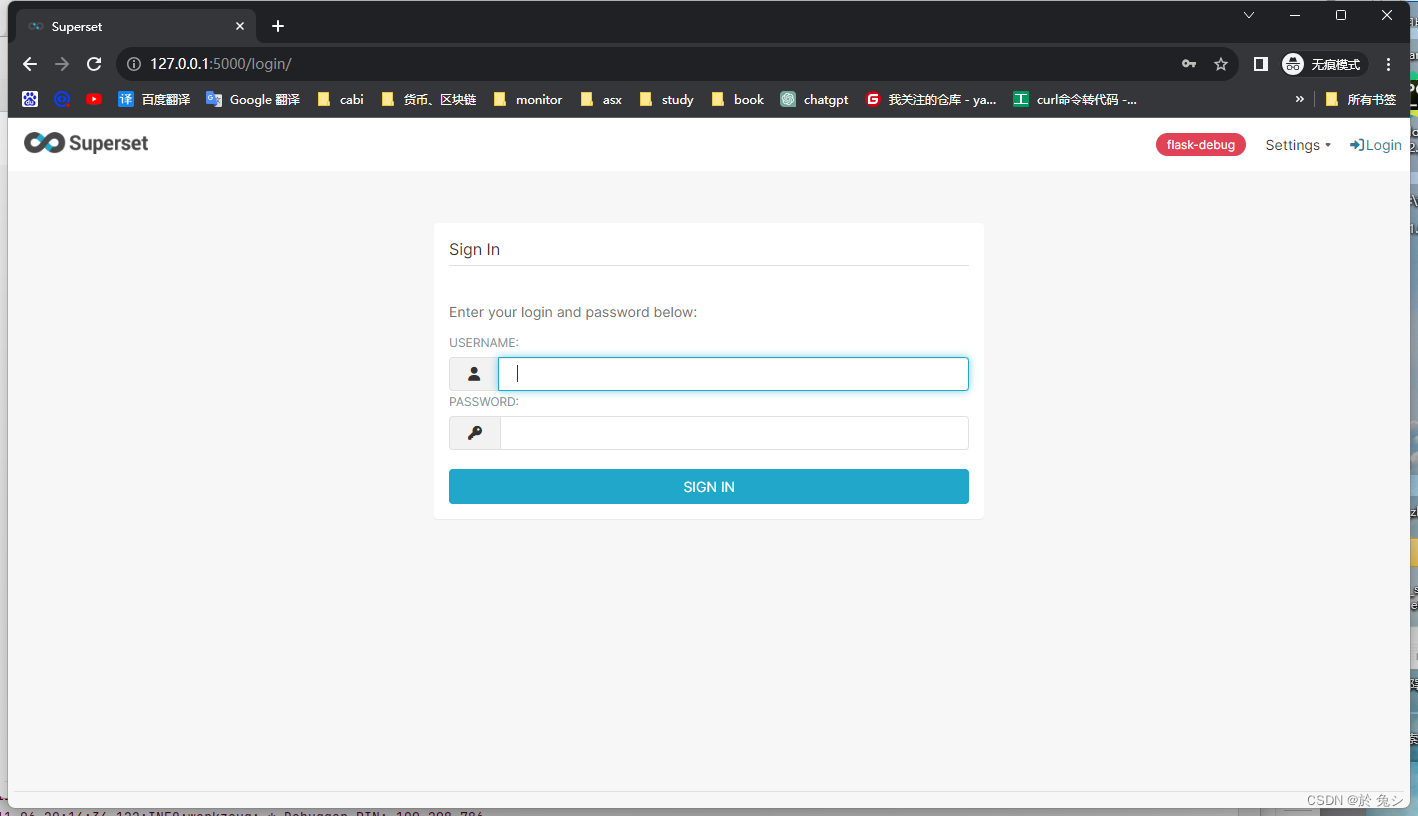Viewport: 1418px width, 816px height.
Task: Click the Superset logo
Action: [x=86, y=143]
